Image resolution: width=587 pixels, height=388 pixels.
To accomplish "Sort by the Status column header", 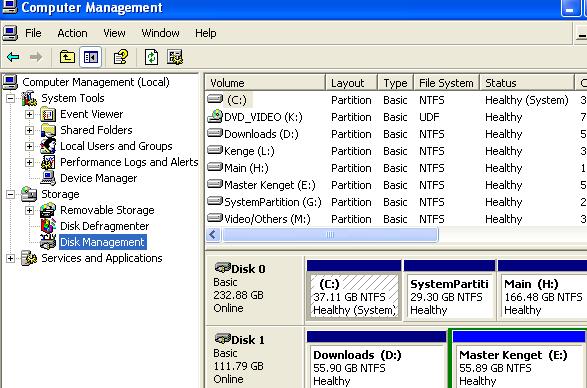I will tap(527, 83).
